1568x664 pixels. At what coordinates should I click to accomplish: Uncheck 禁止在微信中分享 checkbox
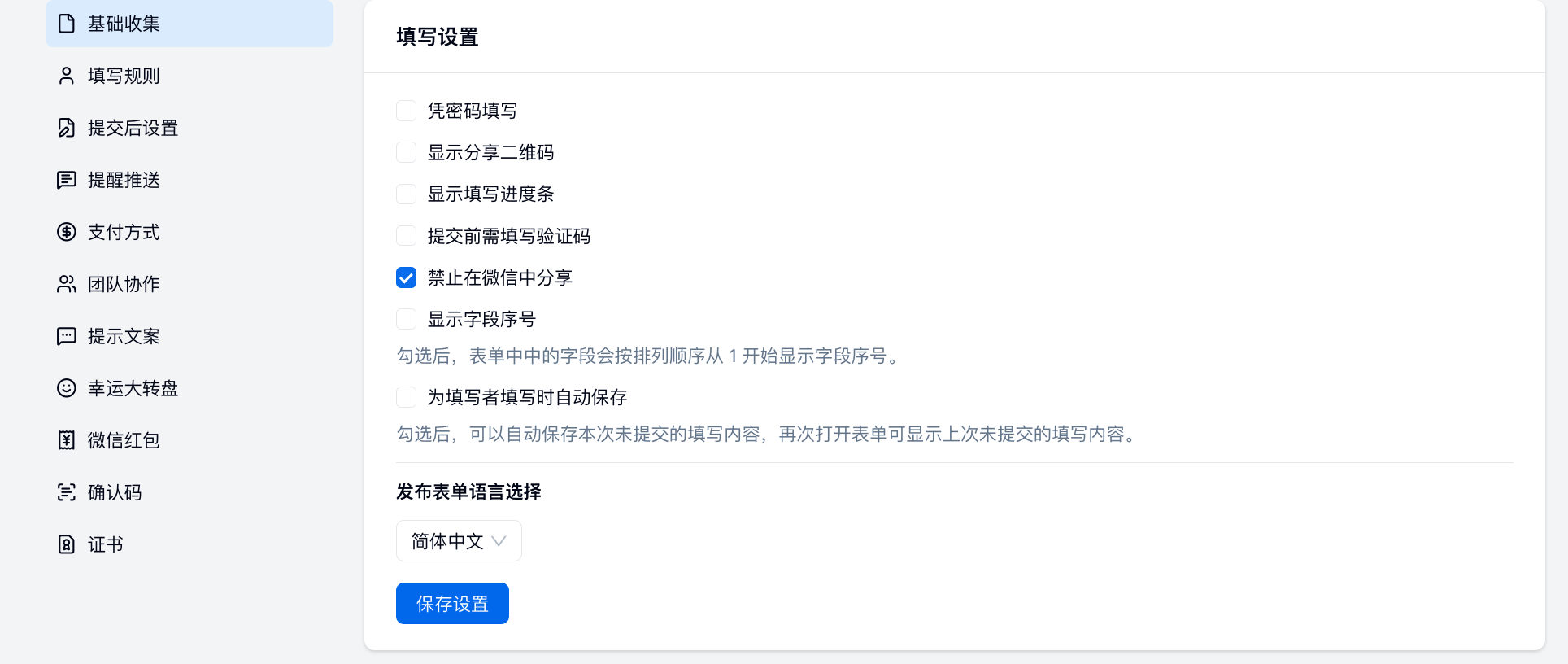point(407,277)
